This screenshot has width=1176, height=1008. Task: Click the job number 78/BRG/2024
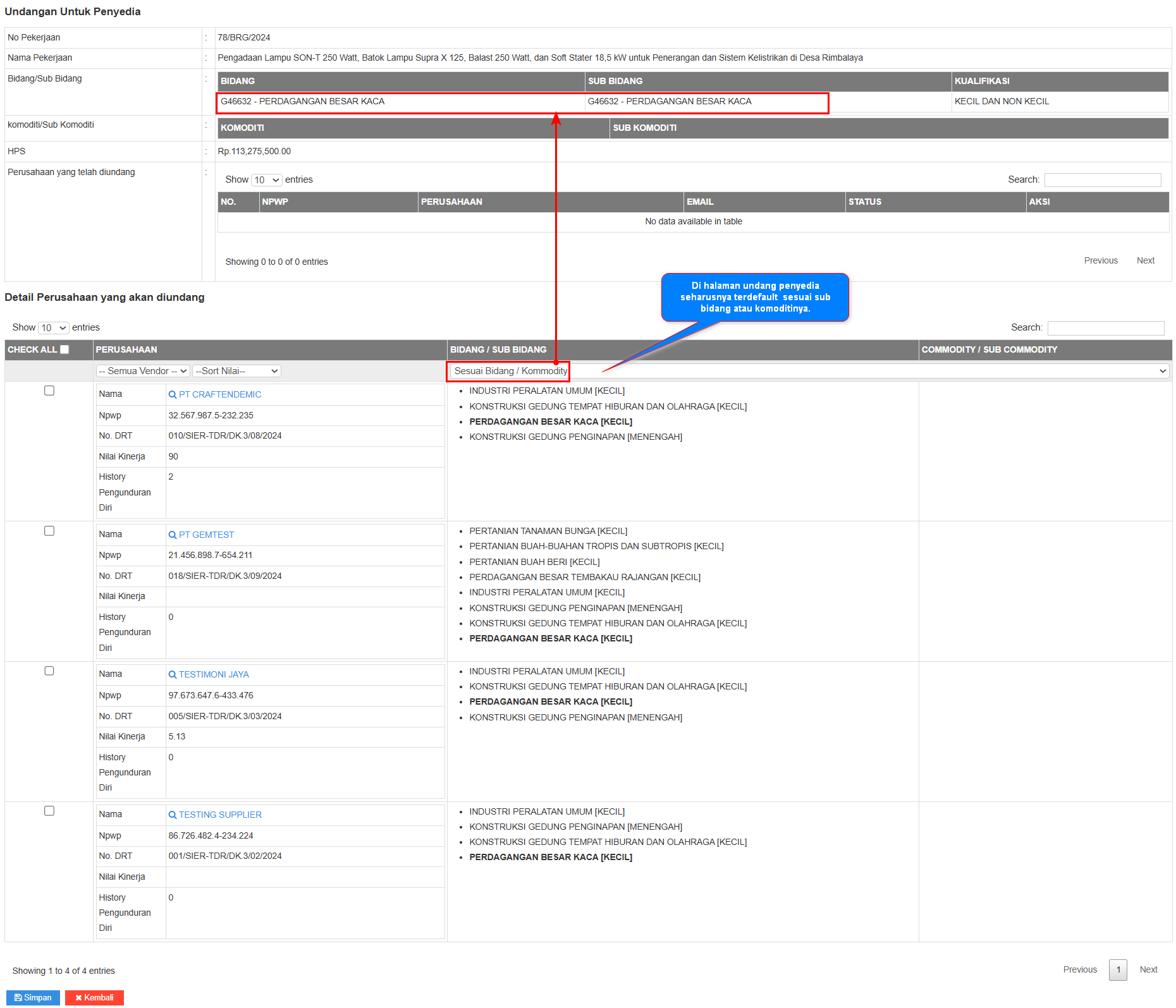pyautogui.click(x=244, y=38)
